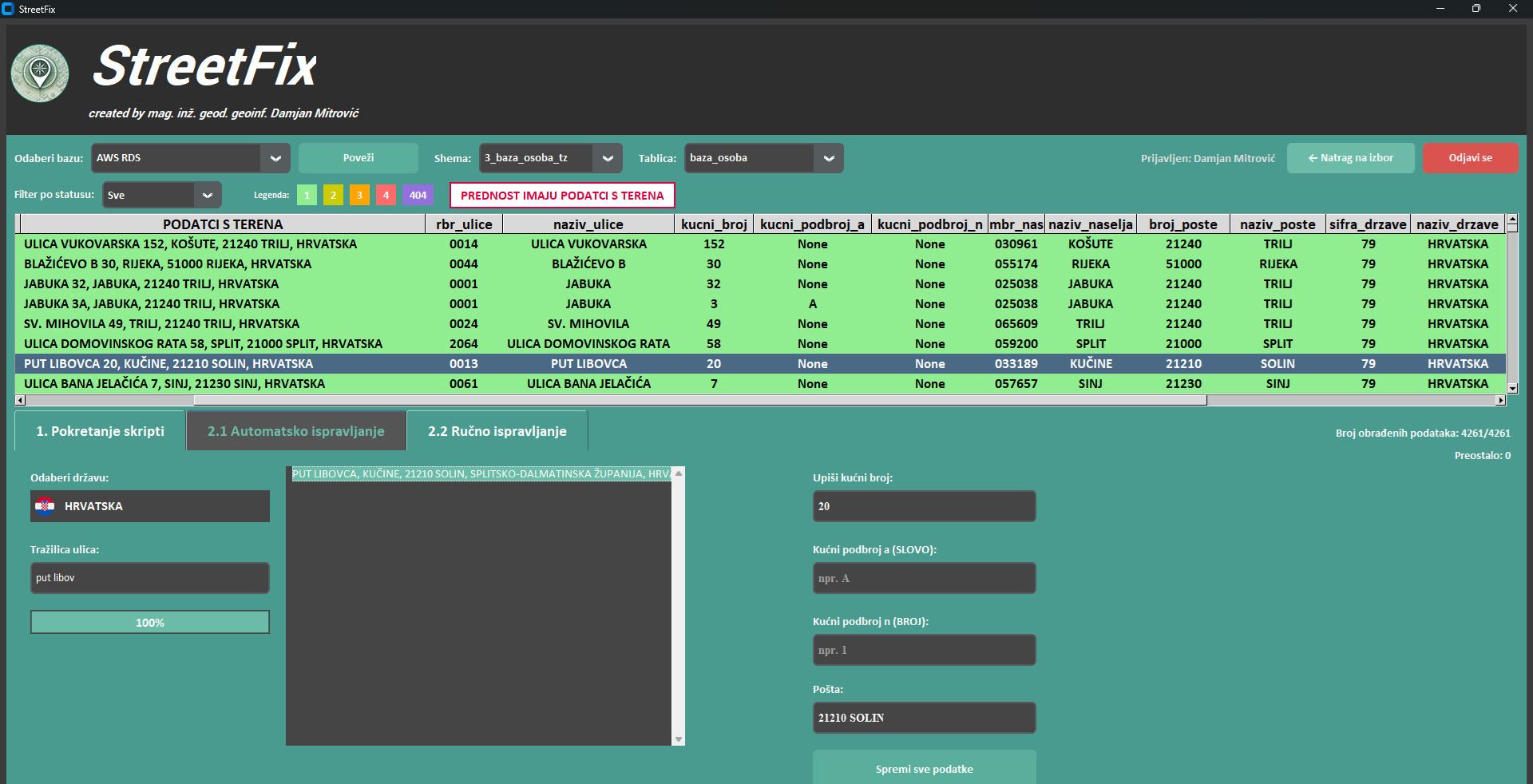This screenshot has height=784, width=1533.
Task: Click the Croatian flag icon in country selector
Action: (46, 506)
